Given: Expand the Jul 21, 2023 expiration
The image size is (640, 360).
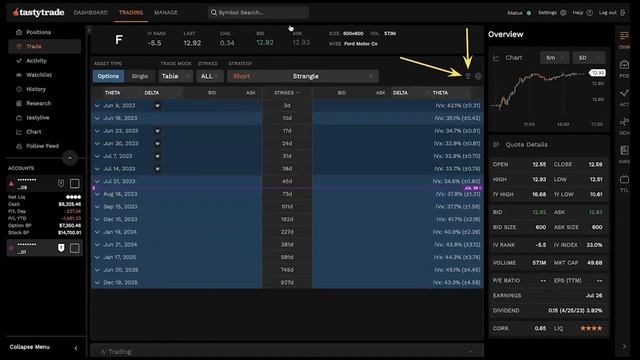Looking at the screenshot, I should pyautogui.click(x=97, y=181).
